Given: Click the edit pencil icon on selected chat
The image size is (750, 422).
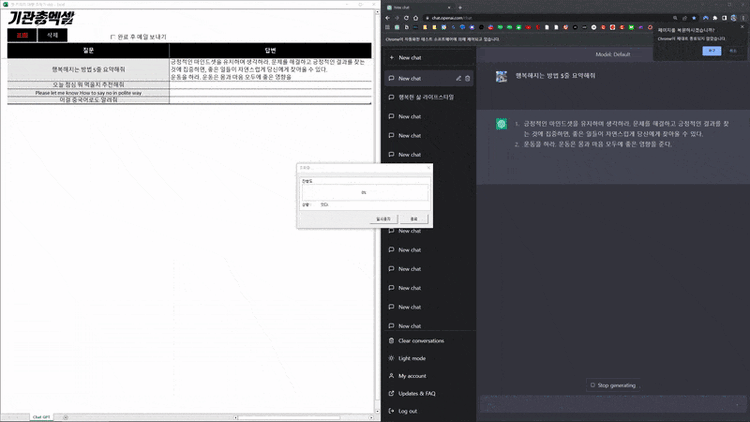Looking at the screenshot, I should pos(458,78).
